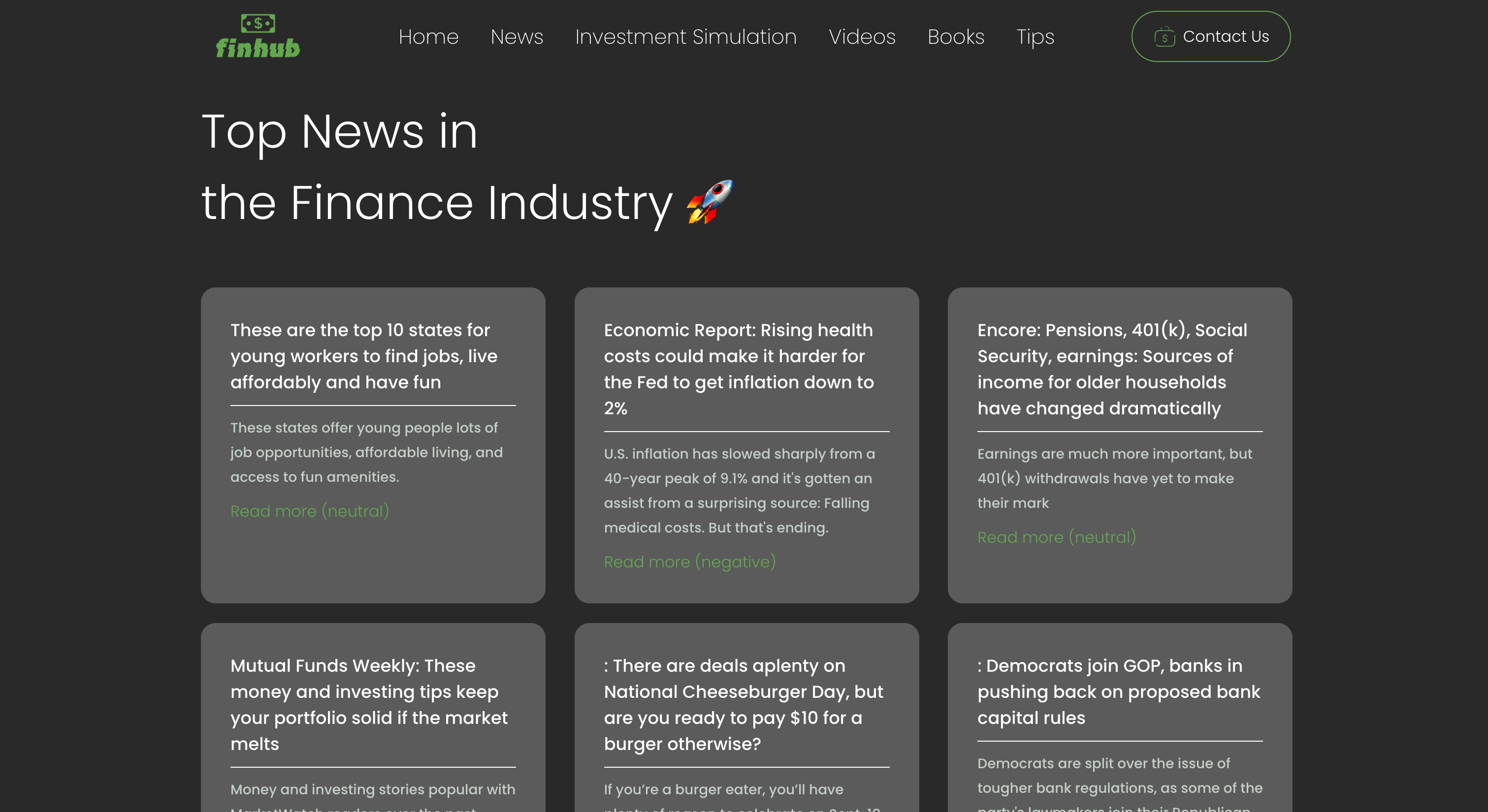
Task: Click the top 10 states for young workers headline
Action: [364, 356]
